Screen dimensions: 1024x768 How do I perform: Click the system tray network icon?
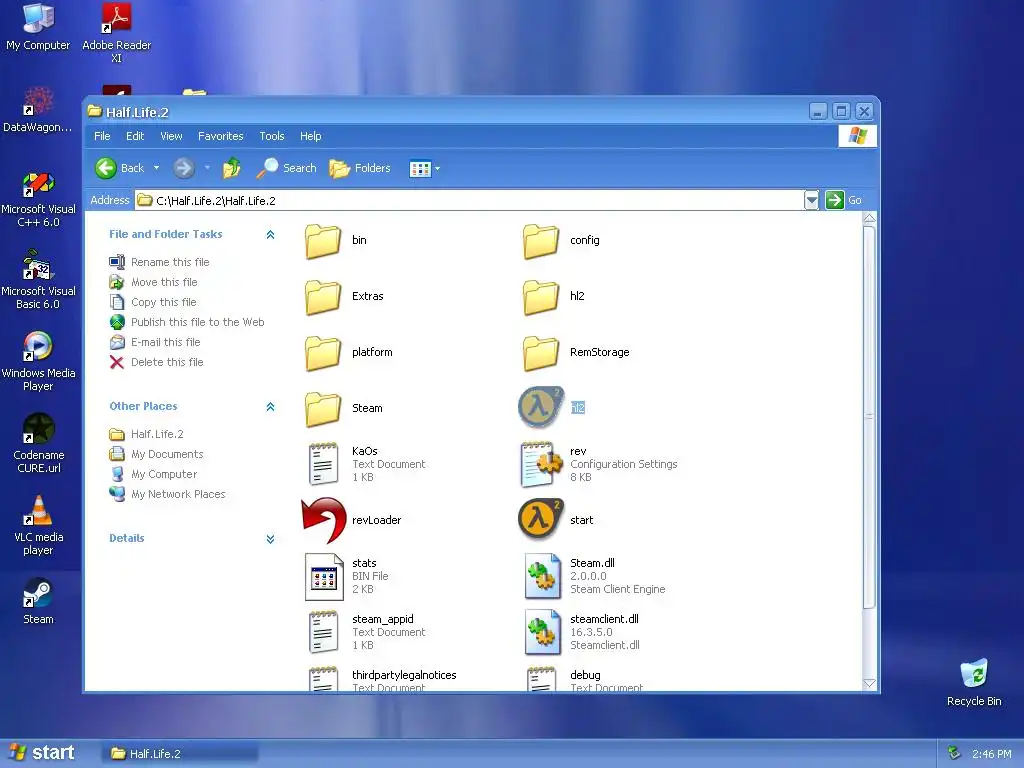coord(953,753)
